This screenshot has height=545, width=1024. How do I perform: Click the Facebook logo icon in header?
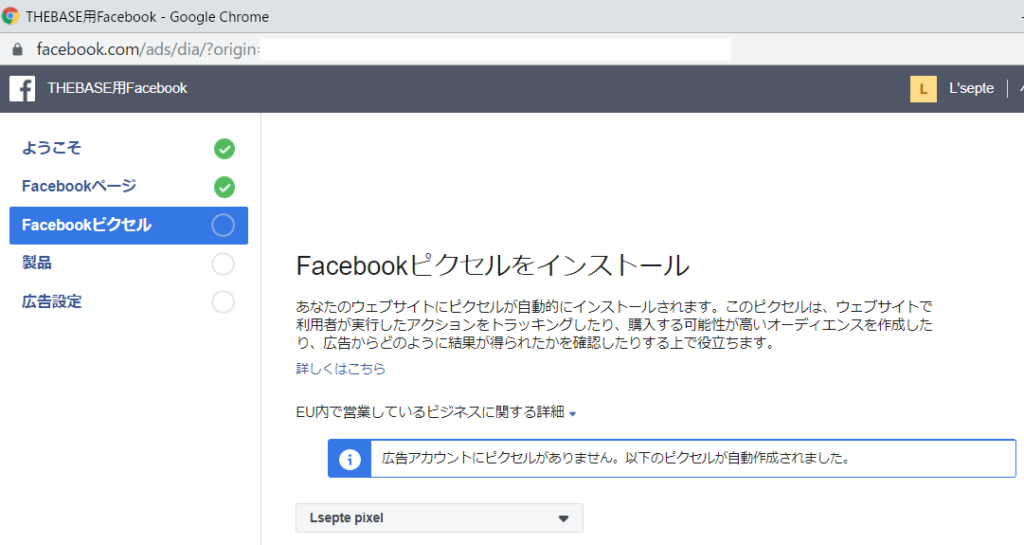click(x=22, y=89)
